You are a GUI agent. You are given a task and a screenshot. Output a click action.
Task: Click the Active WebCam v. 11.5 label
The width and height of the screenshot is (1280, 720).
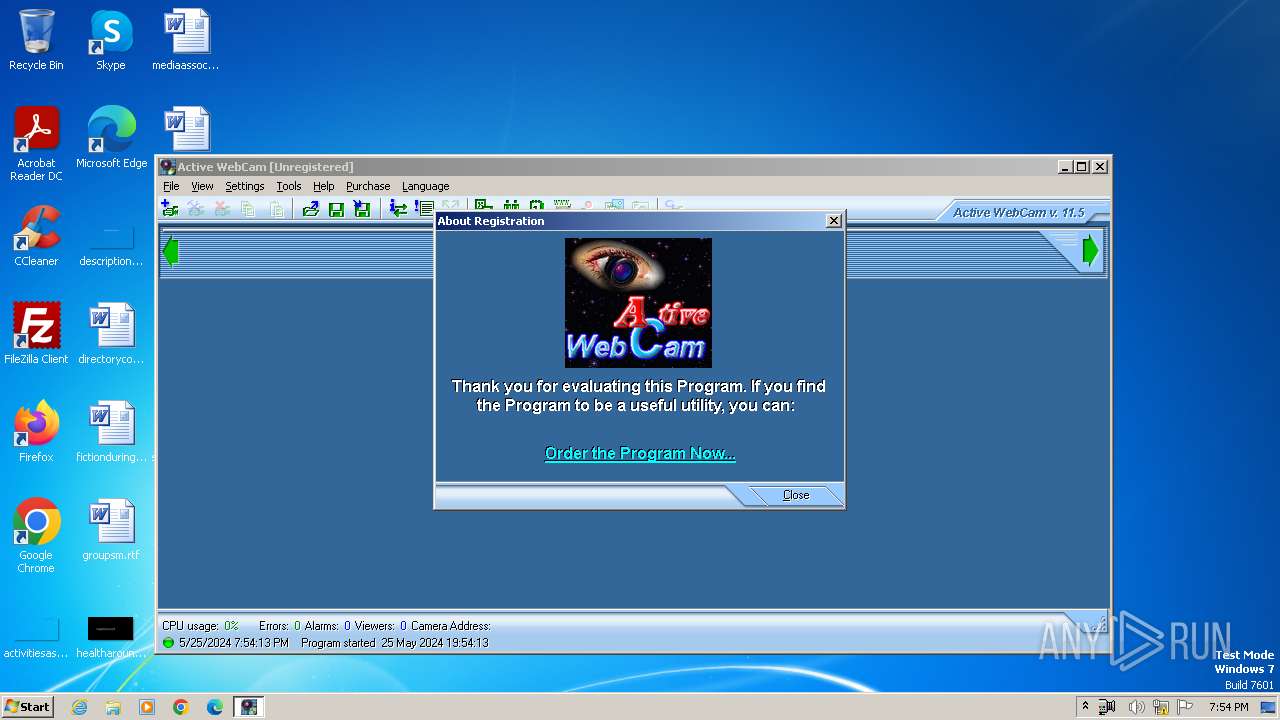1018,212
